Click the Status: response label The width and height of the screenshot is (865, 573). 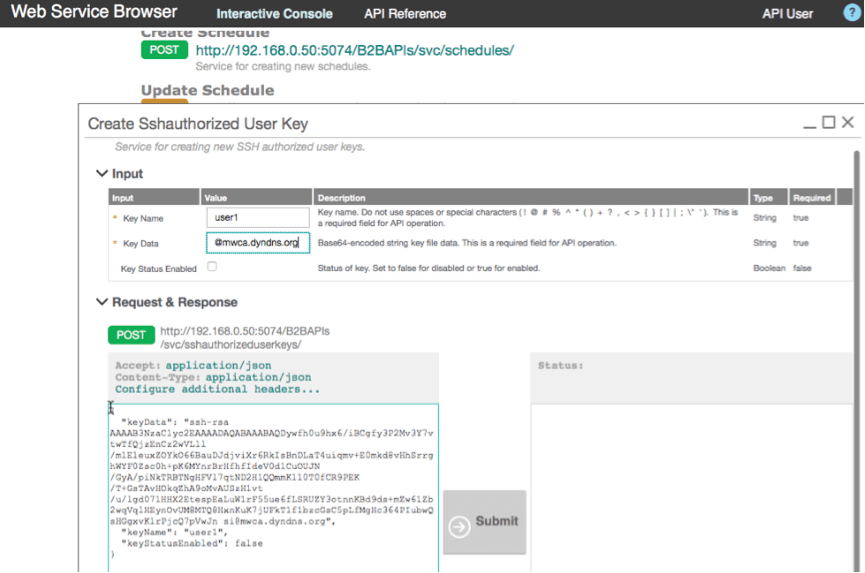point(560,365)
